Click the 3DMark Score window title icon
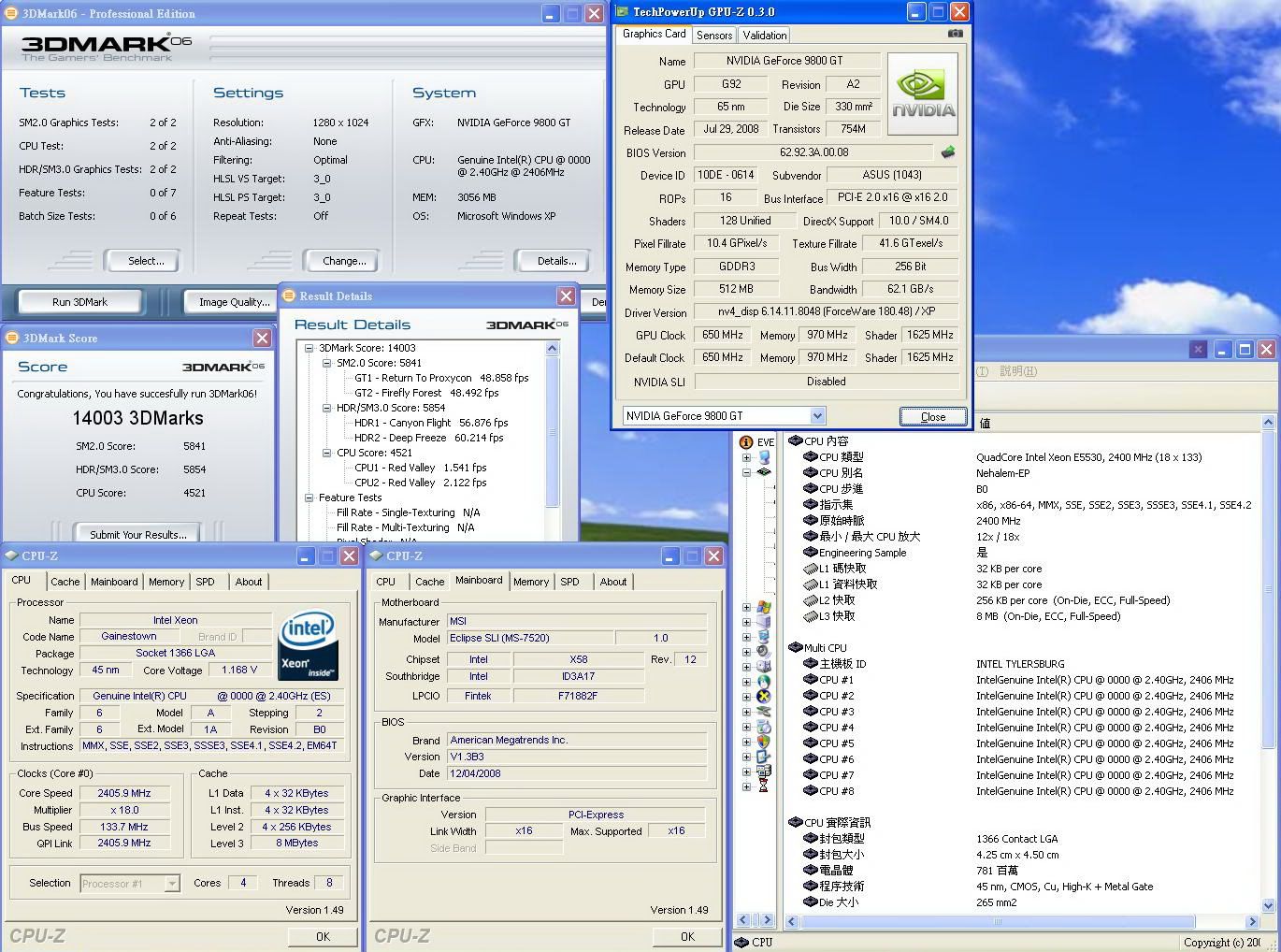This screenshot has height=952, width=1281. (12, 338)
